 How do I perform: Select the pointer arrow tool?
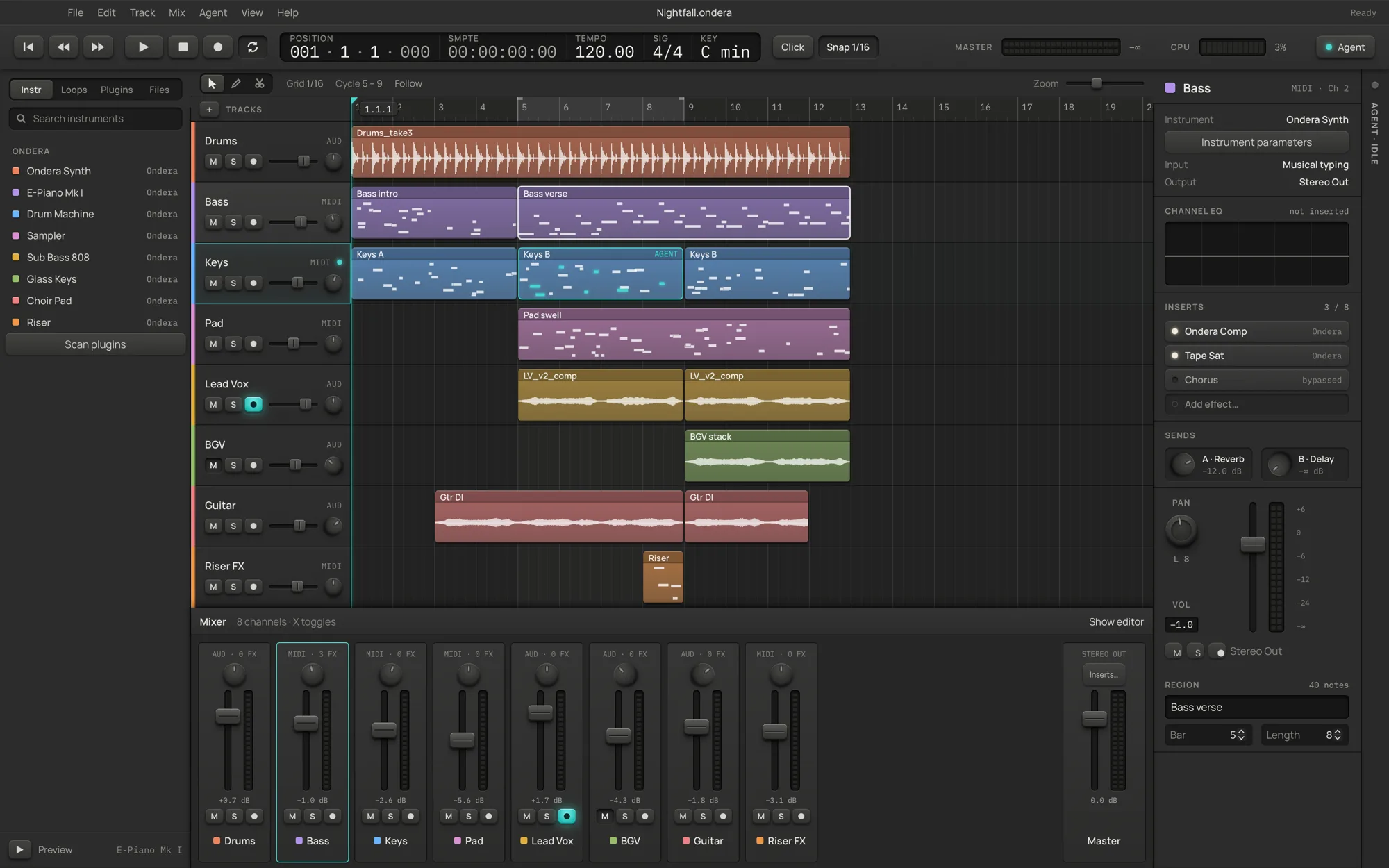pos(212,83)
